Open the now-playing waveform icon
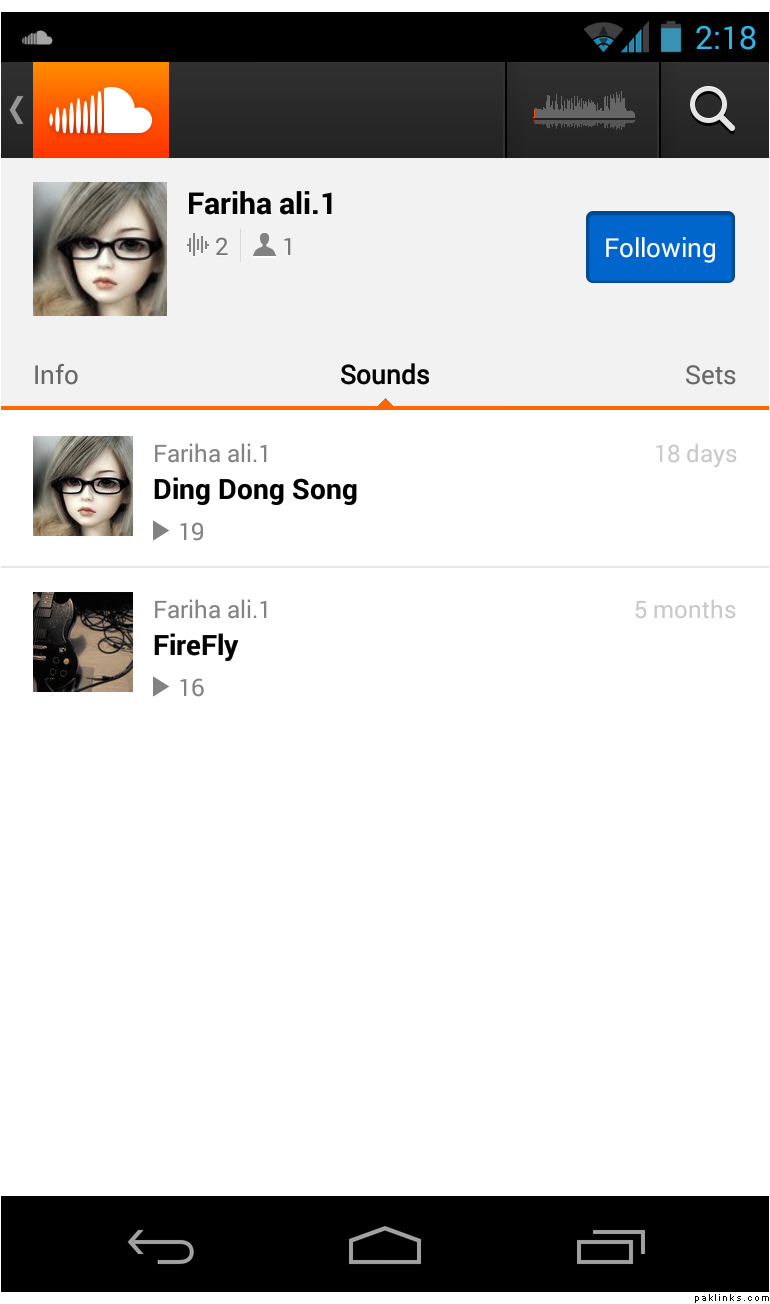The image size is (770, 1304). 584,110
